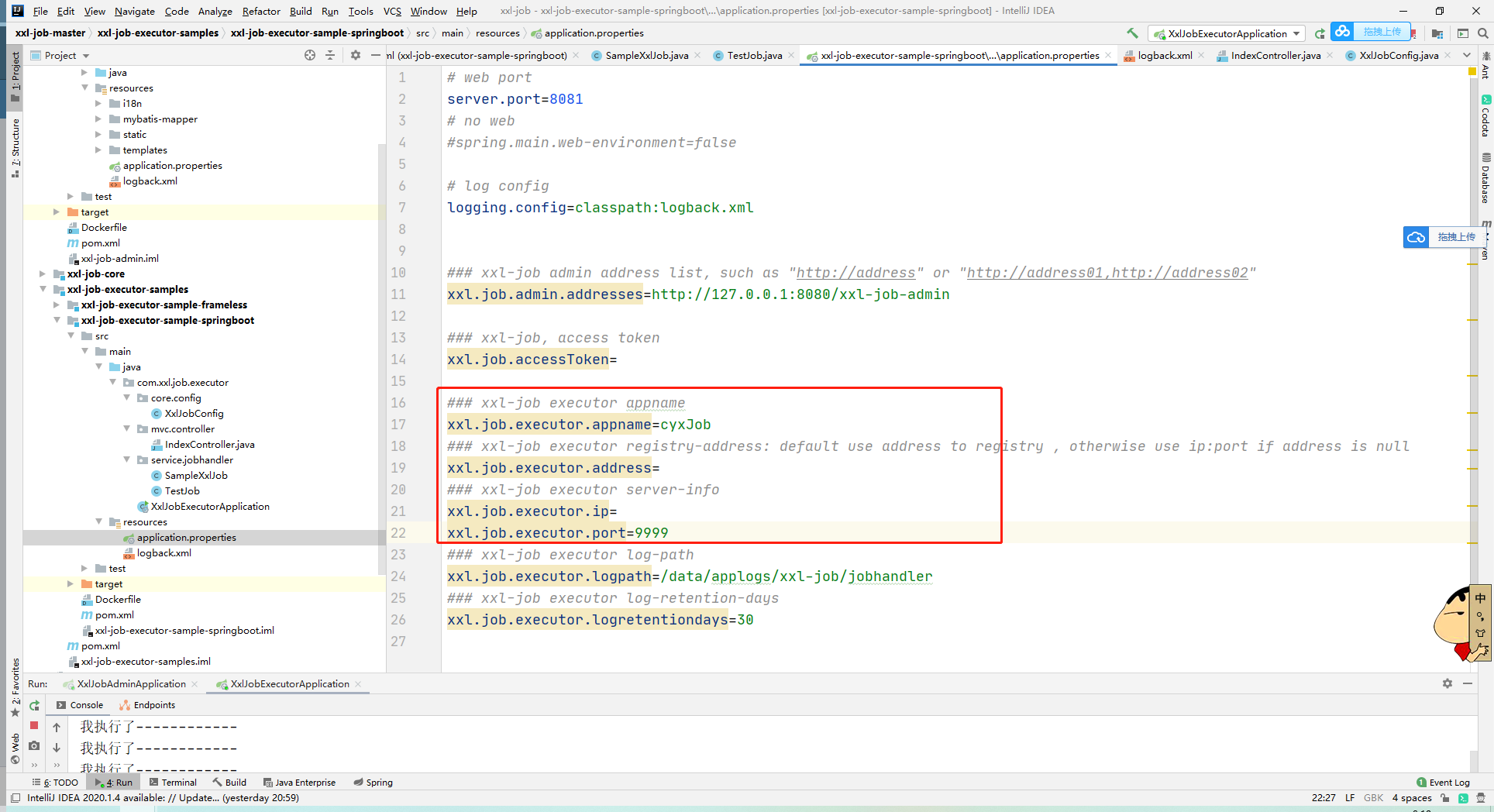1494x812 pixels.
Task: Open Favorites tool window on left strip
Action: (x=15, y=688)
